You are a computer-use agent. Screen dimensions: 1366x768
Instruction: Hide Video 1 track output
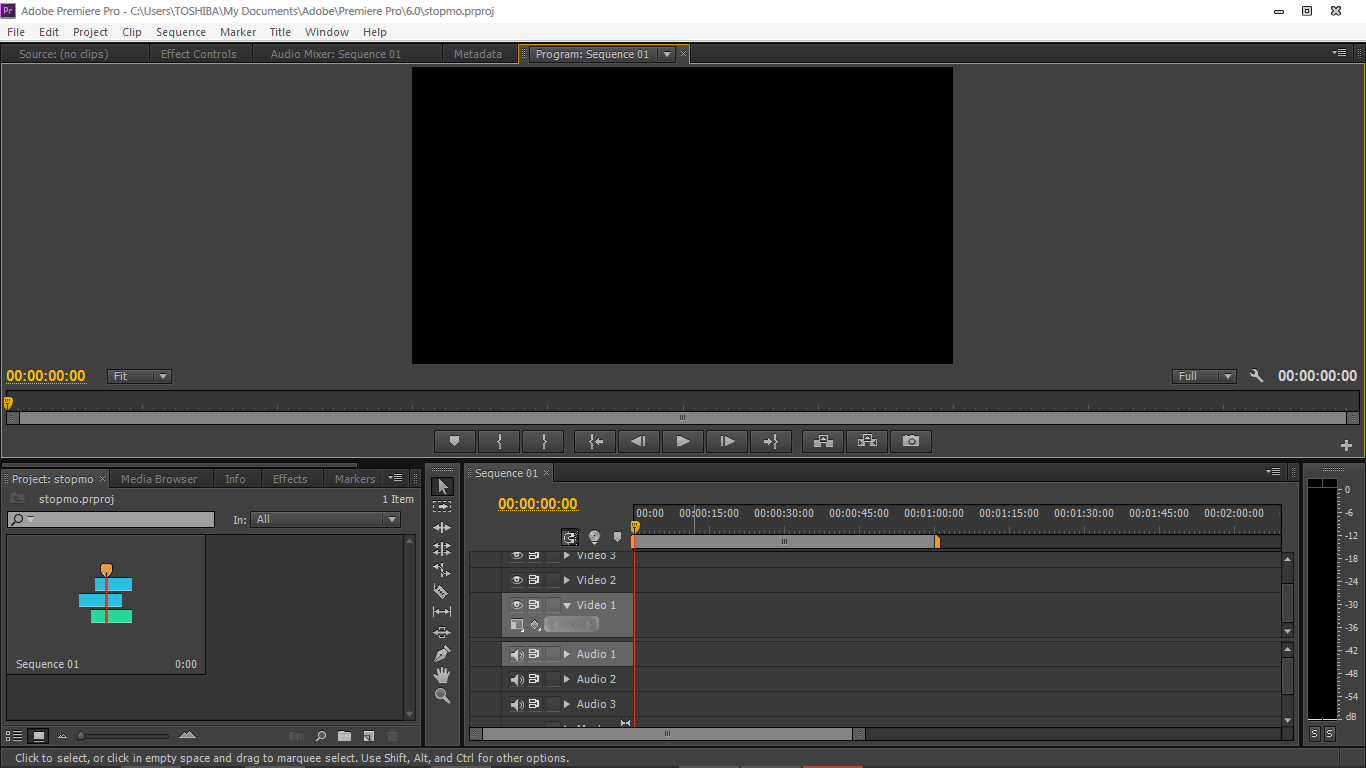(517, 605)
